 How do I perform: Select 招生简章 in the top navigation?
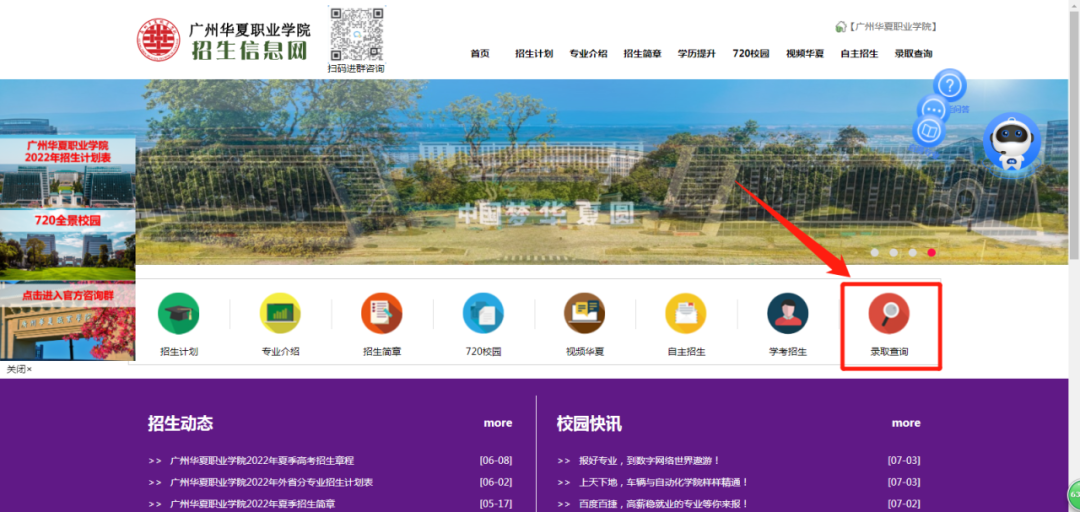643,54
